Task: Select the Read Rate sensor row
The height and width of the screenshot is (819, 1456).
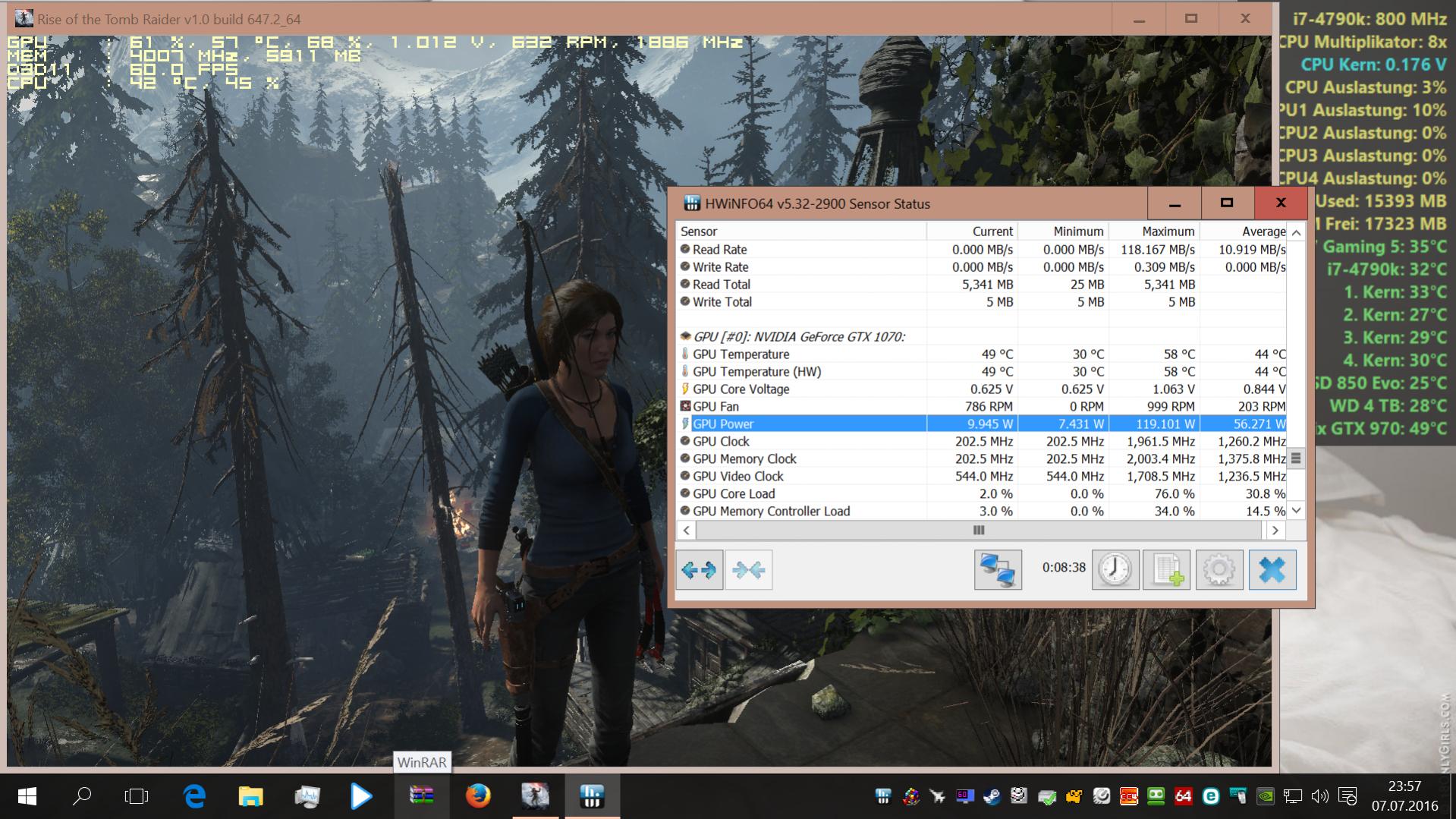Action: click(x=982, y=250)
